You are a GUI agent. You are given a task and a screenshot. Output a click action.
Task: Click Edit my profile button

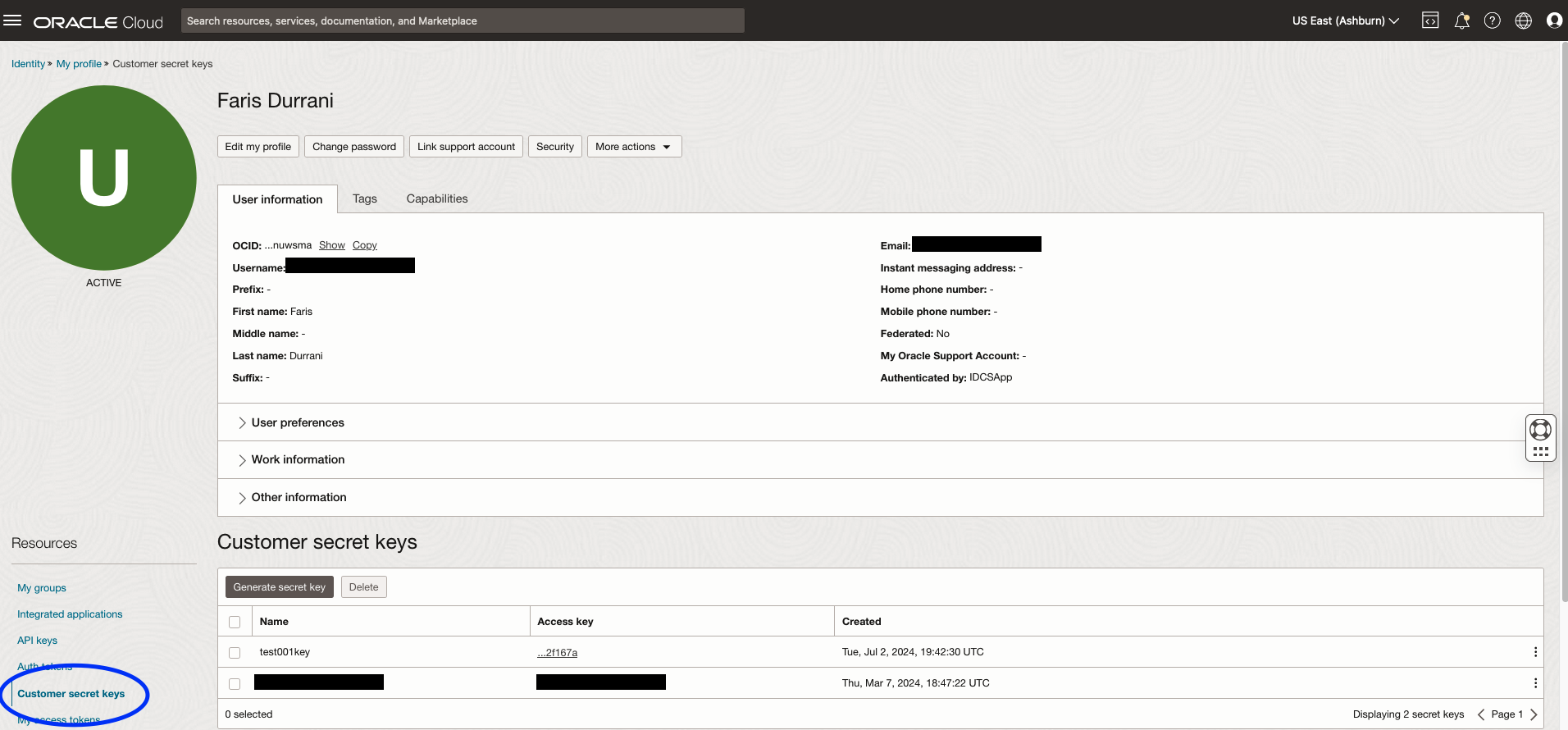pyautogui.click(x=258, y=147)
